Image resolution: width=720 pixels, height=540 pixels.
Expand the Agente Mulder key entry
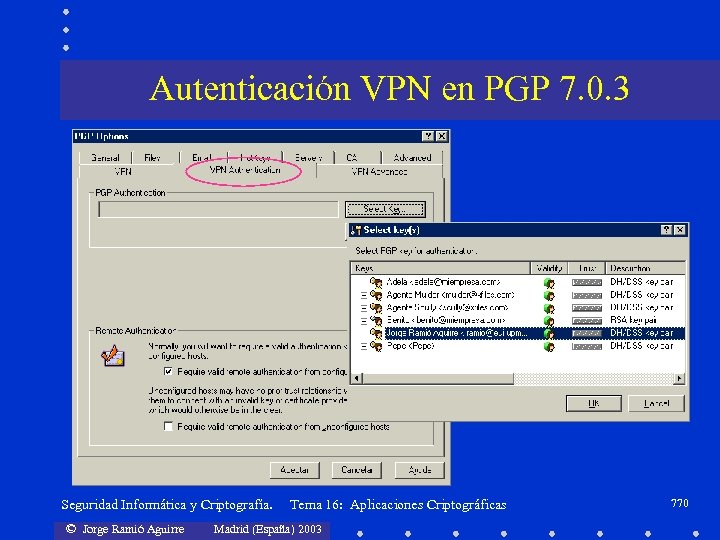(x=364, y=295)
